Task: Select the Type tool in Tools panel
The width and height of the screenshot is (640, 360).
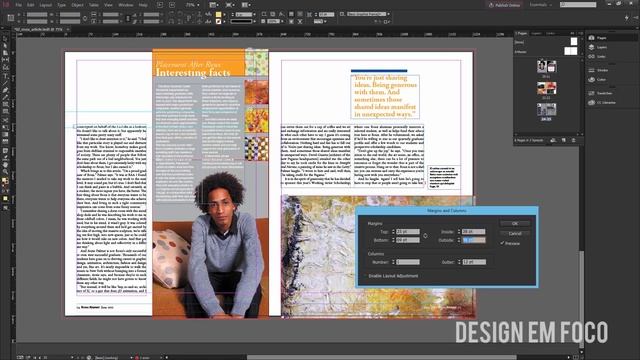Action: [x=5, y=76]
